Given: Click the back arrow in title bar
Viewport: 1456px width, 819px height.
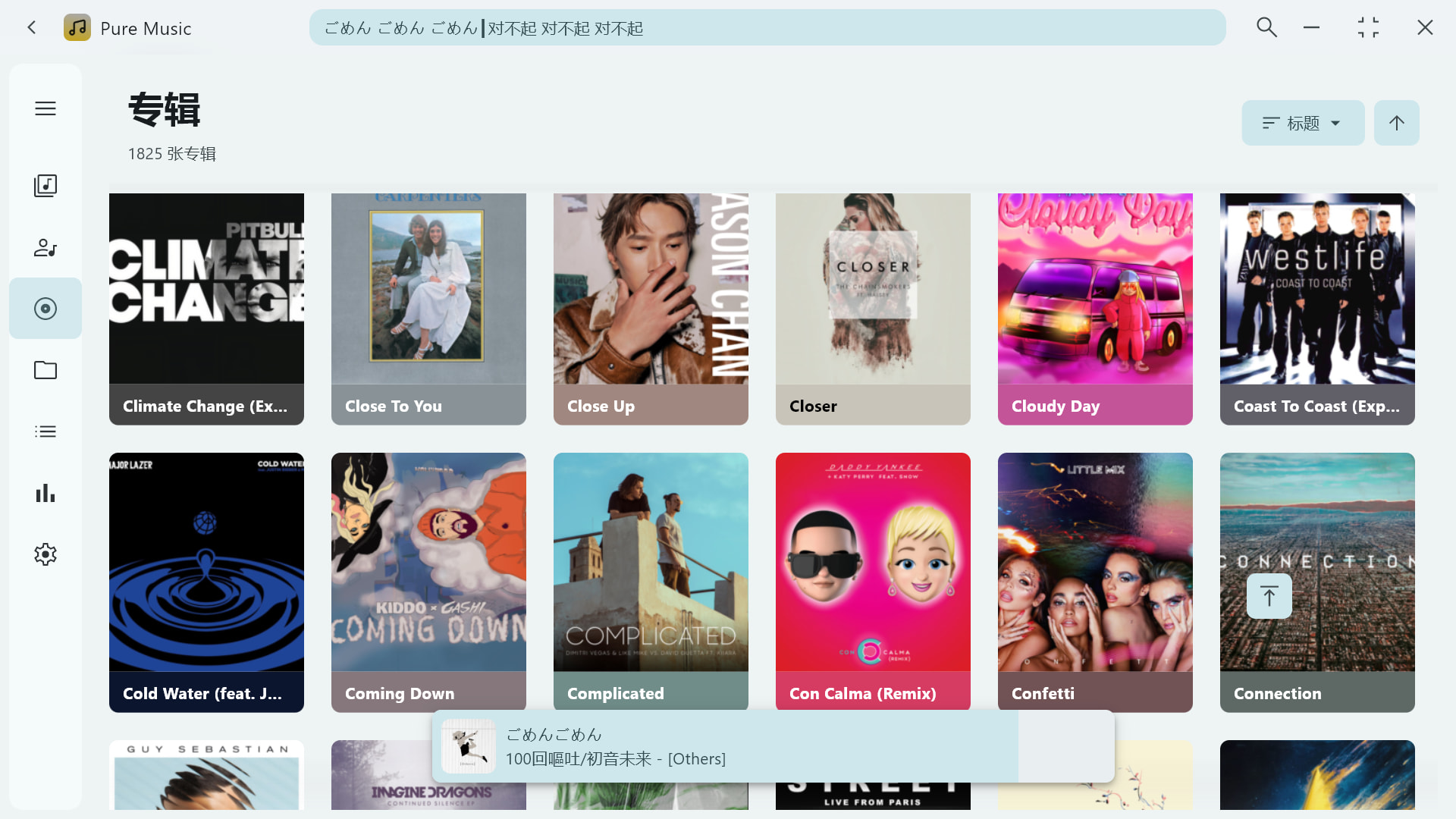Looking at the screenshot, I should coord(32,28).
